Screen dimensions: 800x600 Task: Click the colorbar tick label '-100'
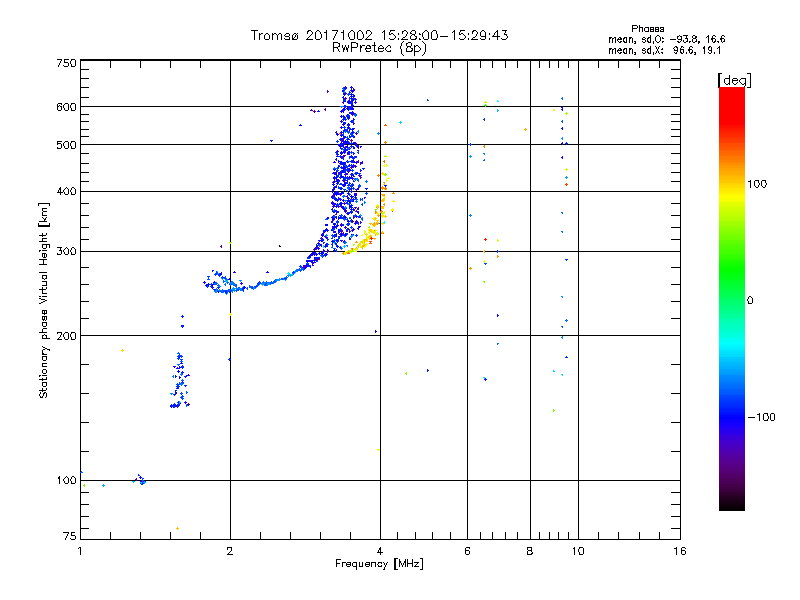point(761,417)
